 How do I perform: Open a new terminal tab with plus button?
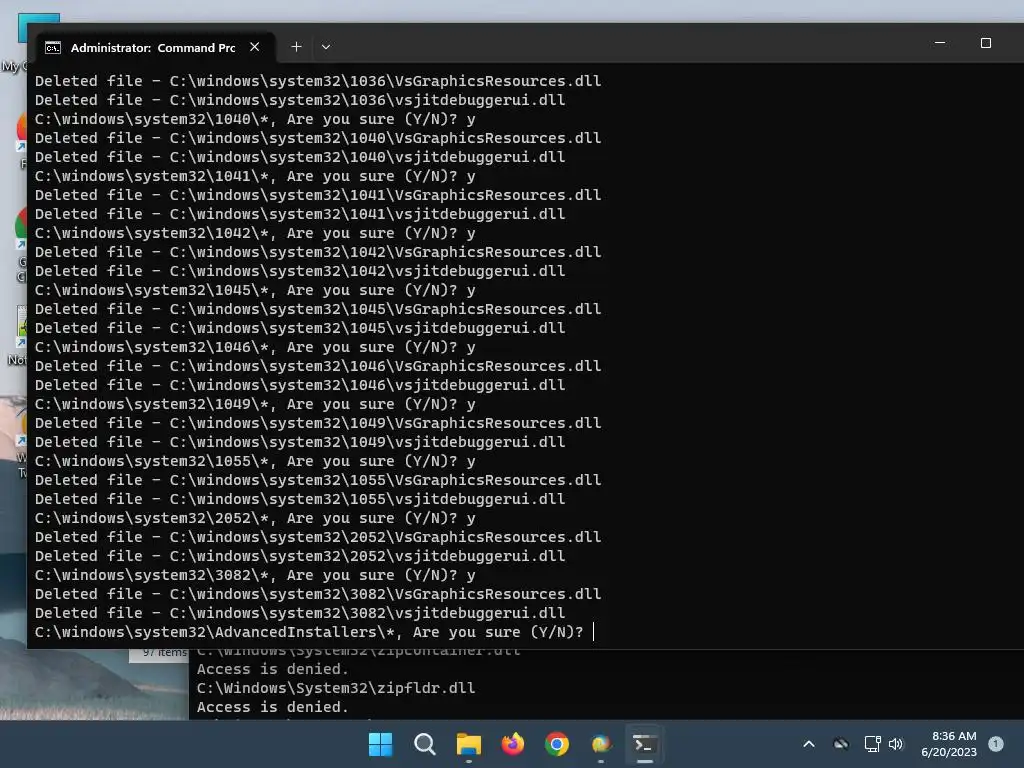pyautogui.click(x=296, y=47)
